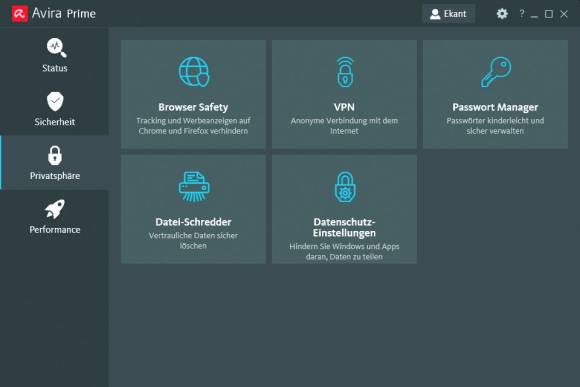Open settings via the gear icon

click(502, 14)
